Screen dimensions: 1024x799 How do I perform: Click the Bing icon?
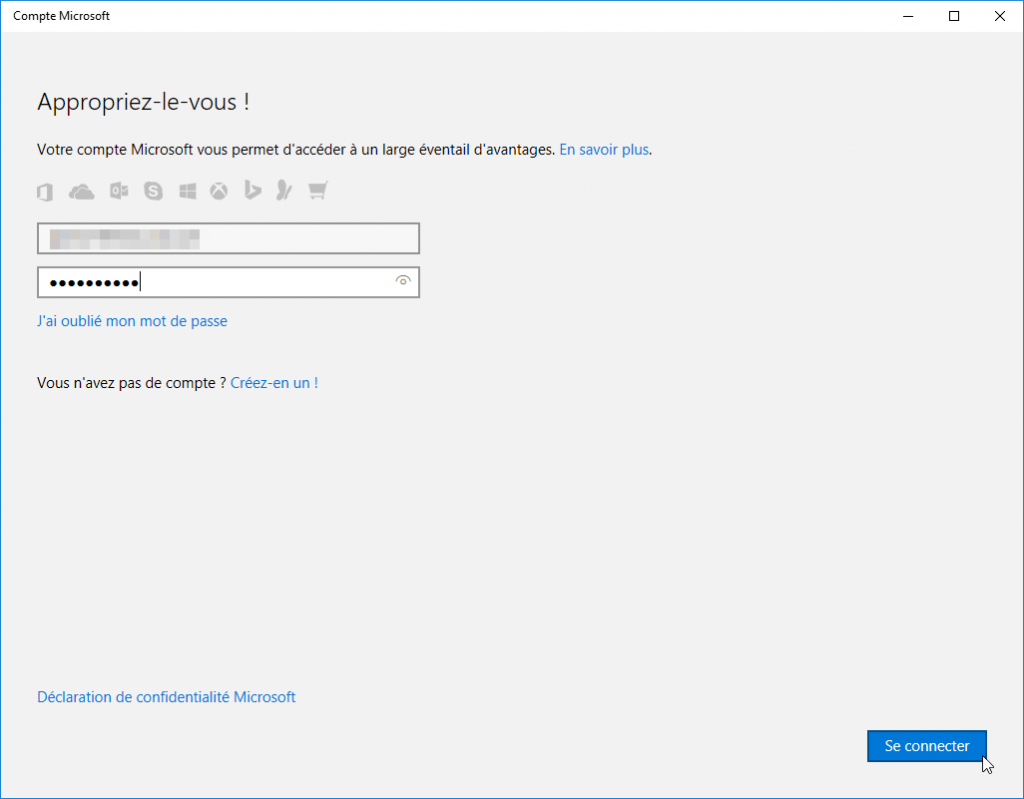[253, 191]
